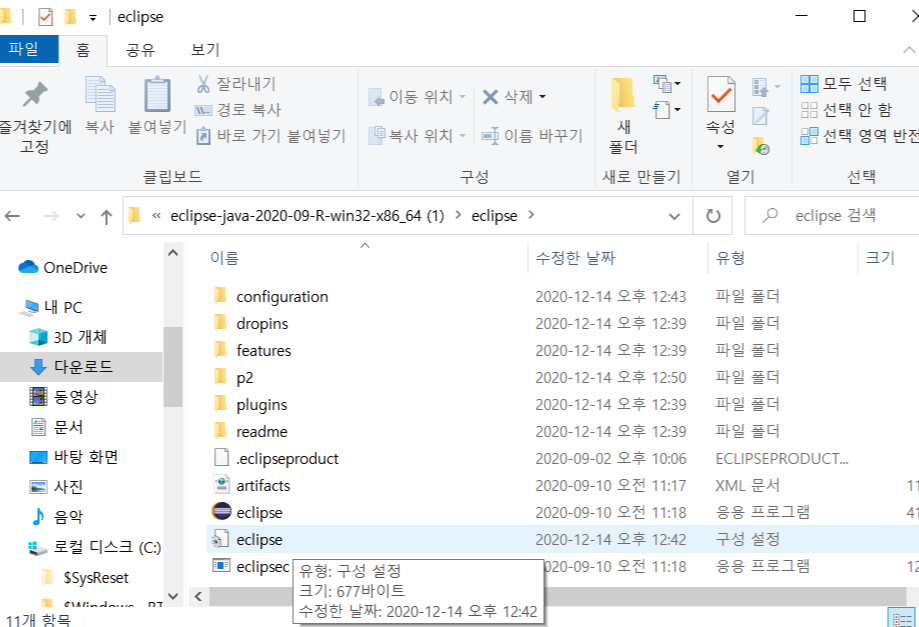The image size is (919, 627).
Task: Switch to the 홈 ribbon tab
Action: point(83,50)
